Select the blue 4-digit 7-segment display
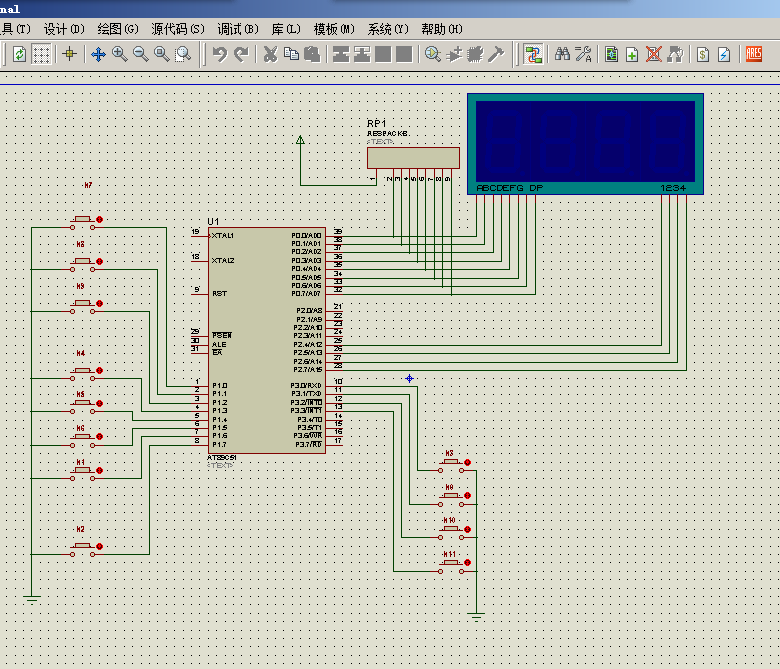This screenshot has width=780, height=669. click(x=585, y=144)
